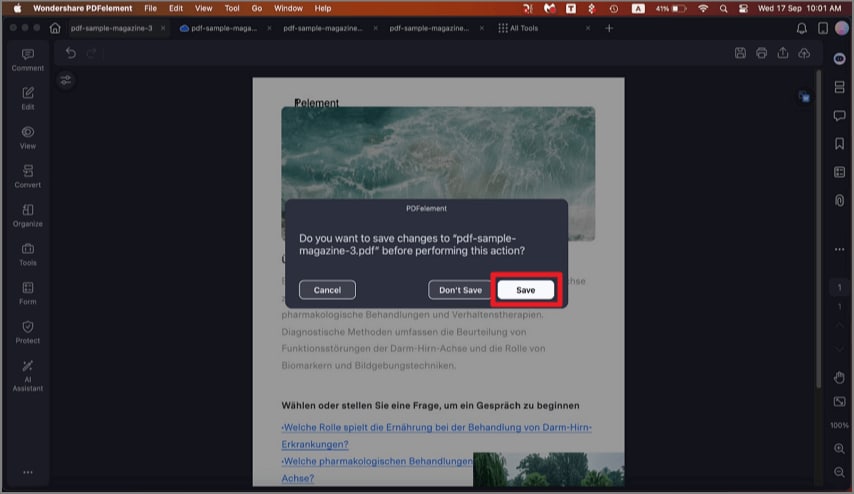Viewport: 854px width, 494px height.
Task: Open the right panel more options
Action: [839, 249]
